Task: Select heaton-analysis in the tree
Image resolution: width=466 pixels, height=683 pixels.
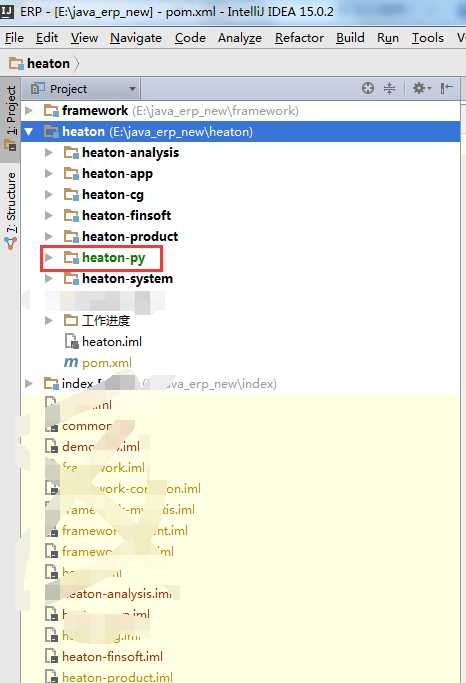Action: coord(130,152)
